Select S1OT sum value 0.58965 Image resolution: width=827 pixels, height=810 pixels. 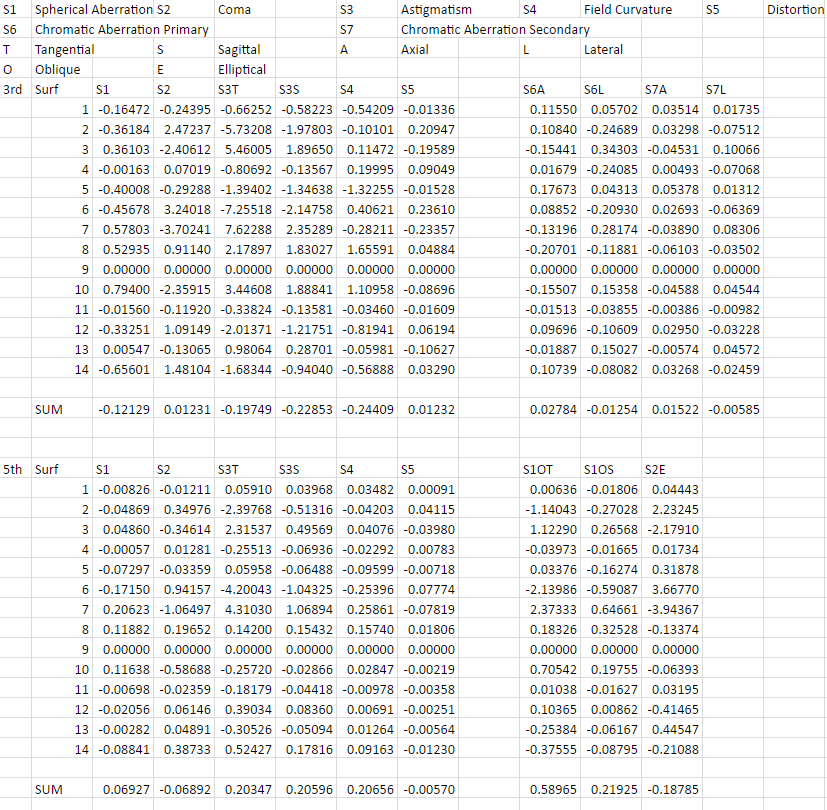click(550, 789)
